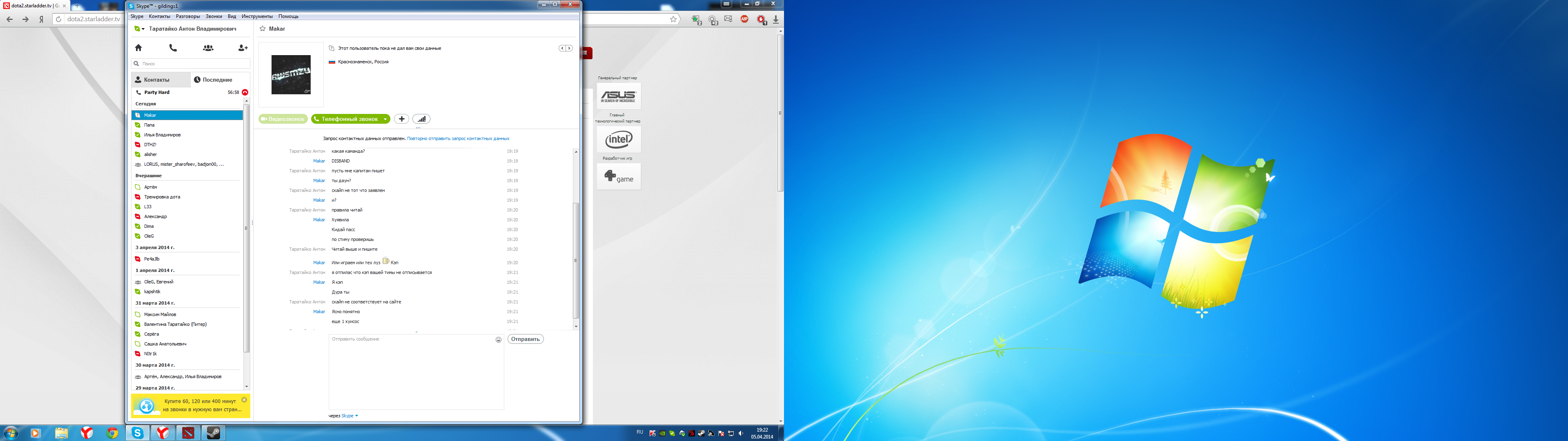
Task: Click the plus button beside call button
Action: [x=401, y=119]
